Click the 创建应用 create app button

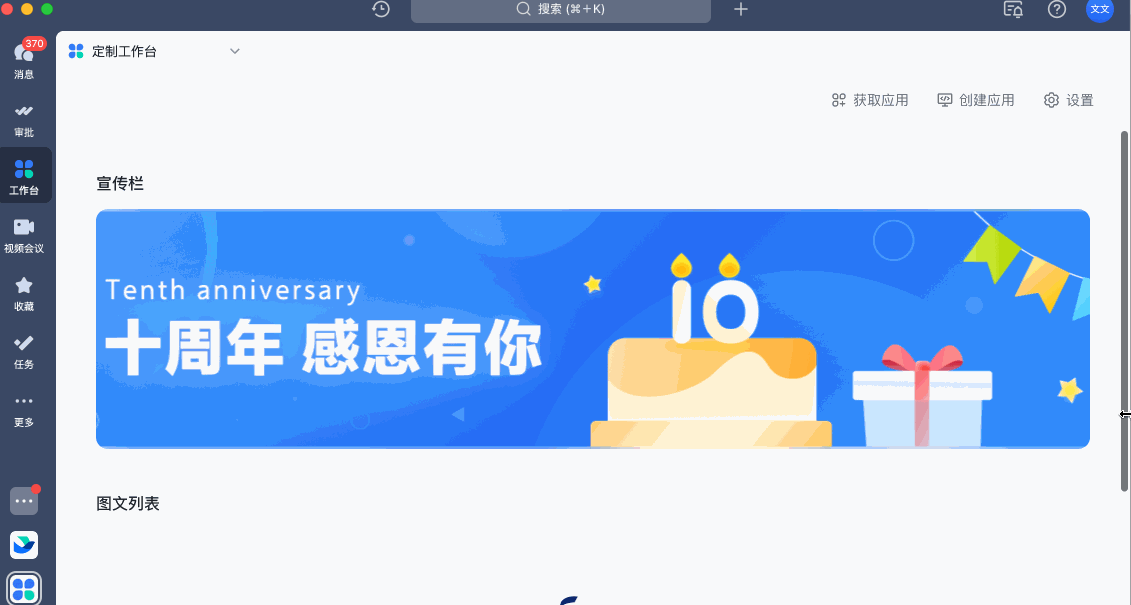point(976,100)
